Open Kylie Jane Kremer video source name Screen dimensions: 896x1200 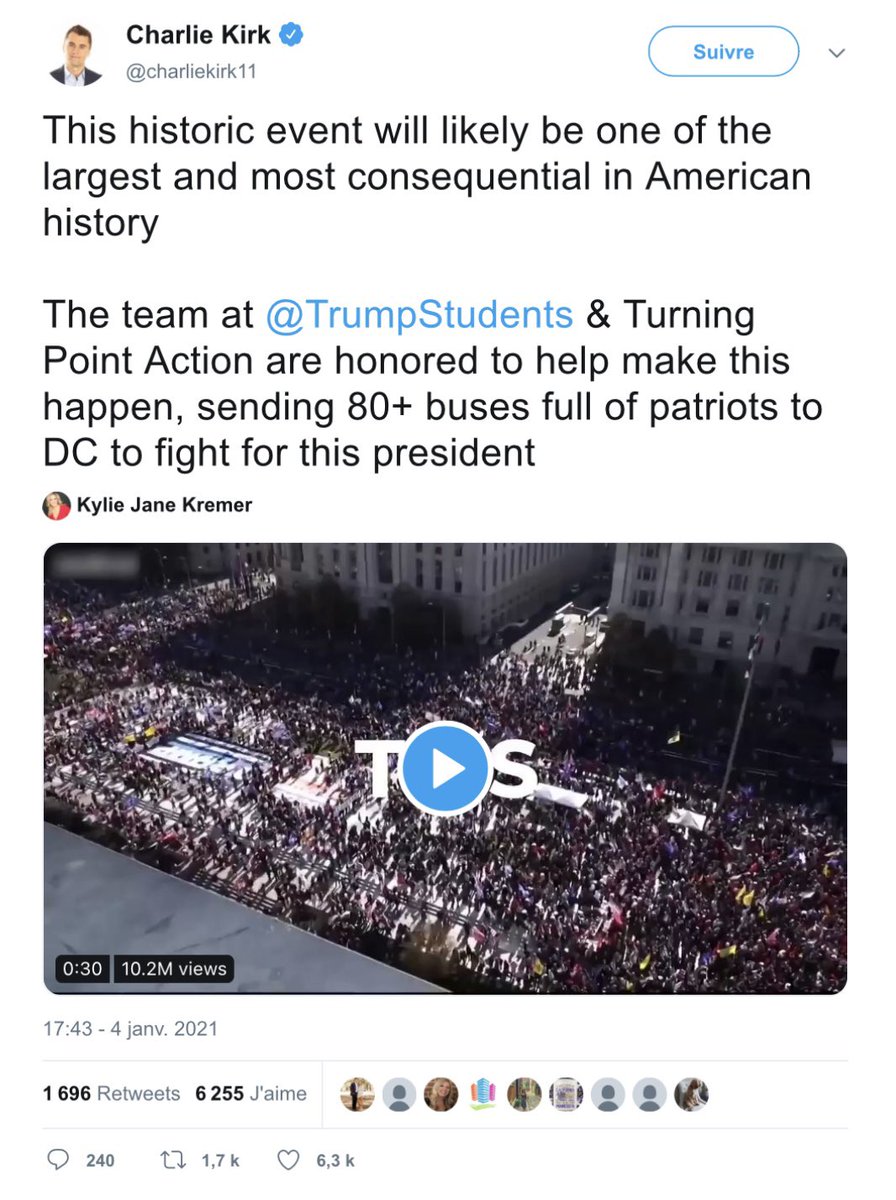[x=164, y=505]
